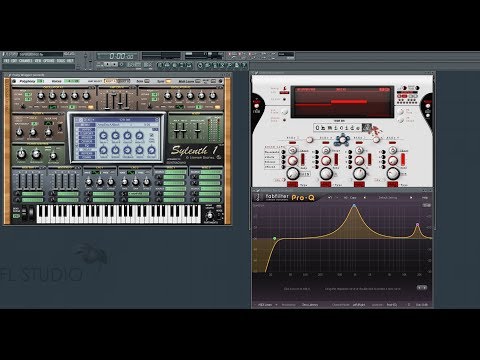Select part A in Sylenth1 part select
Viewport: 480px width, 360px height.
pos(110,81)
